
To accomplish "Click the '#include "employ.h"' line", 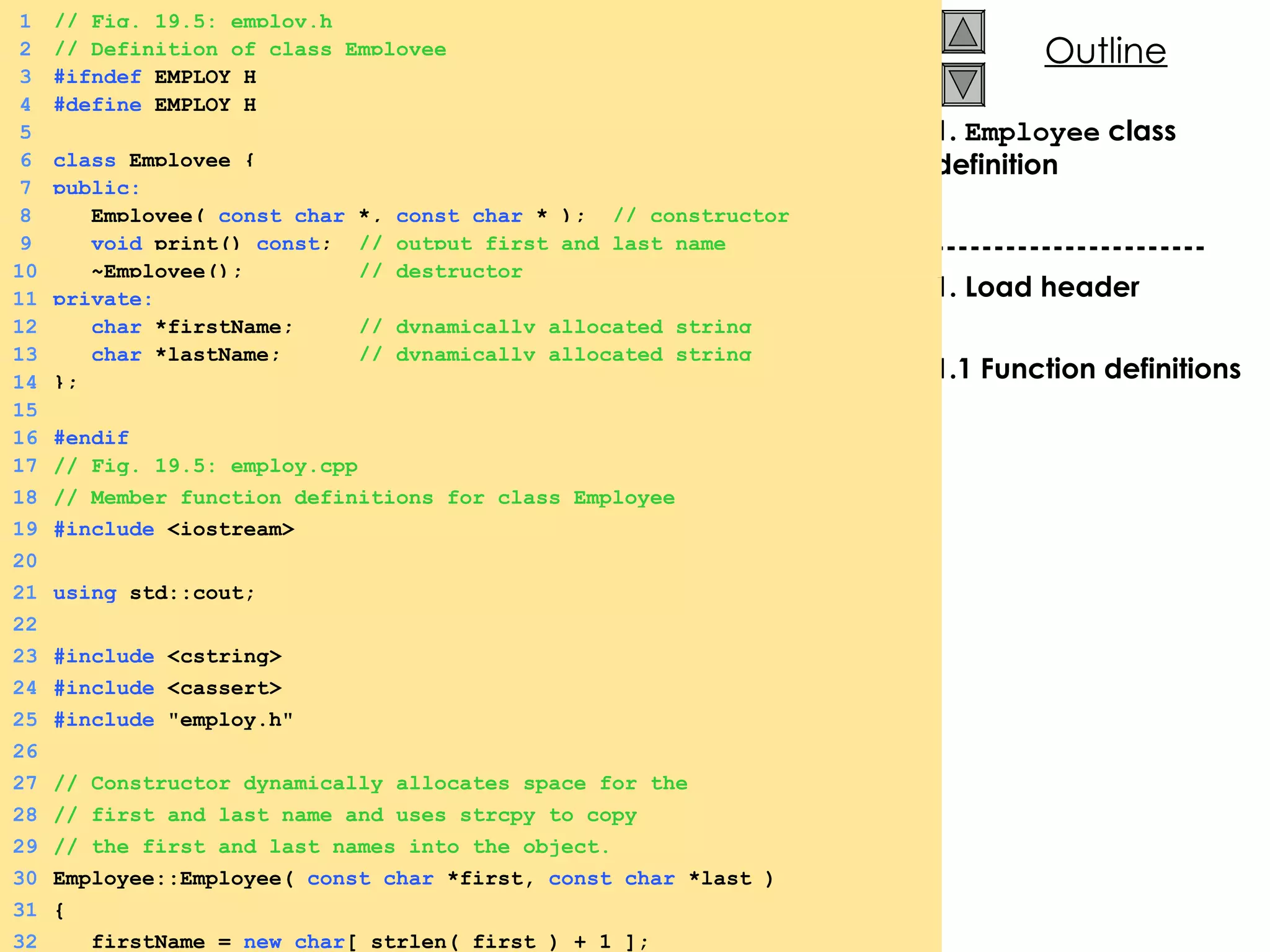I will pos(173,720).
